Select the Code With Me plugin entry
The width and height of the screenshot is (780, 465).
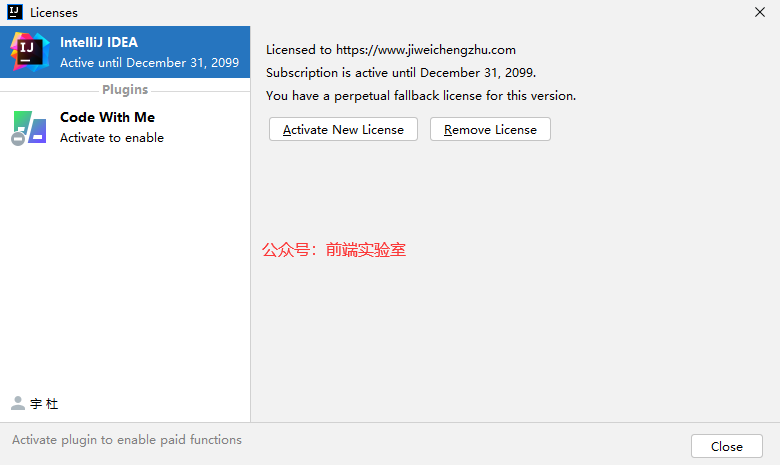(x=125, y=127)
